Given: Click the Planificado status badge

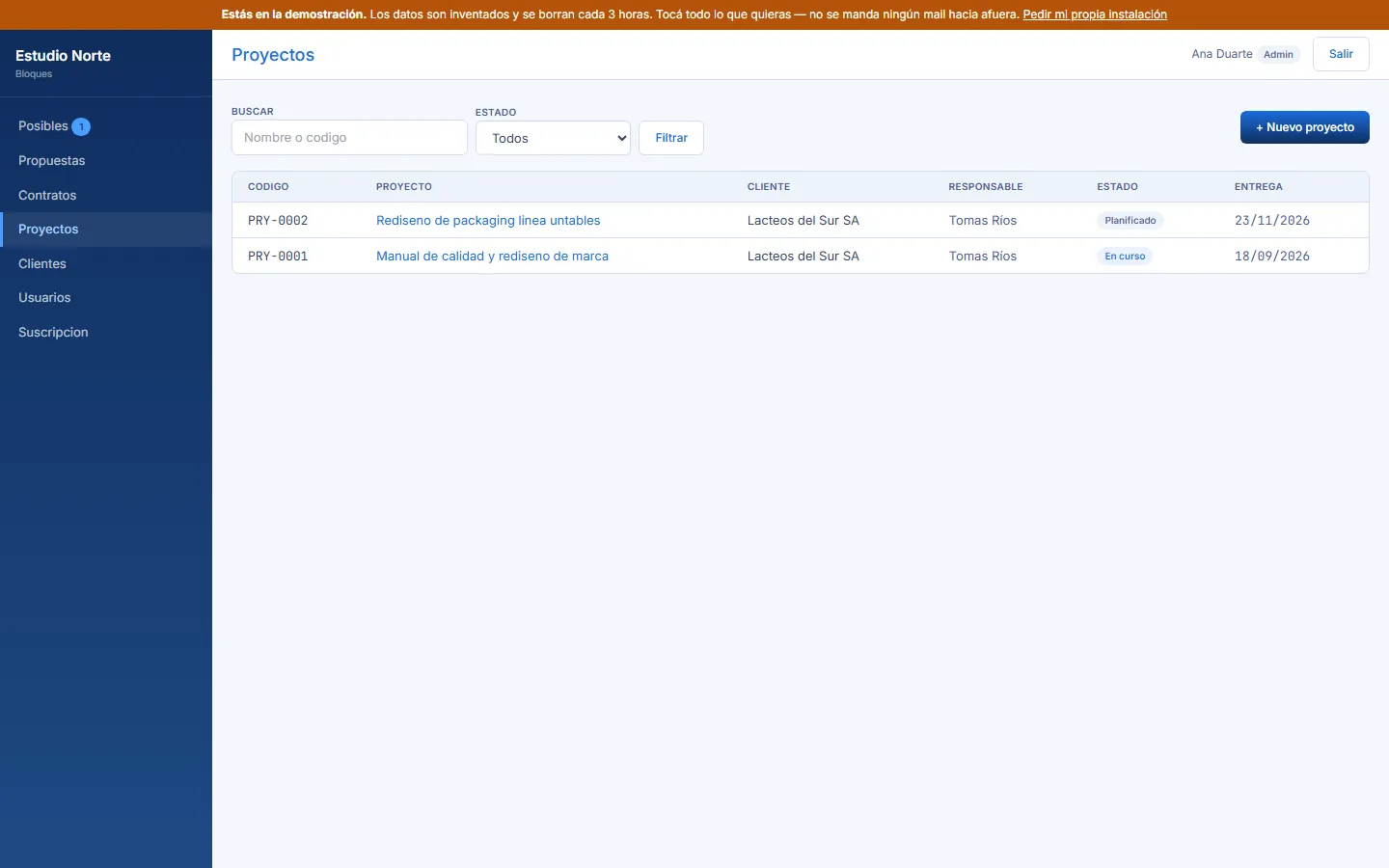Looking at the screenshot, I should click(x=1130, y=221).
